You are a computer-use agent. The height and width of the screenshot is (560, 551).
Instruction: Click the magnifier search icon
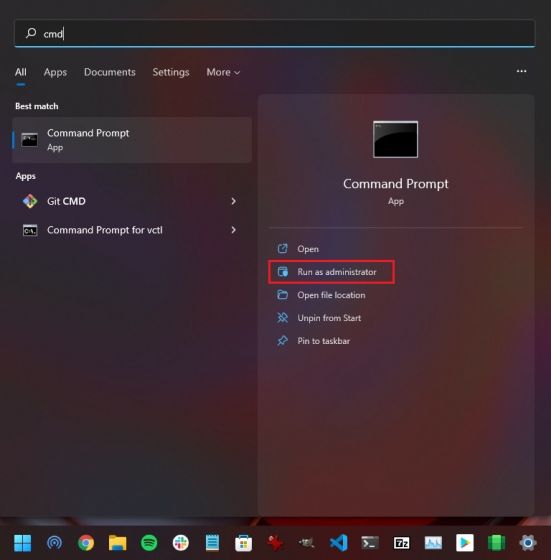pyautogui.click(x=31, y=33)
